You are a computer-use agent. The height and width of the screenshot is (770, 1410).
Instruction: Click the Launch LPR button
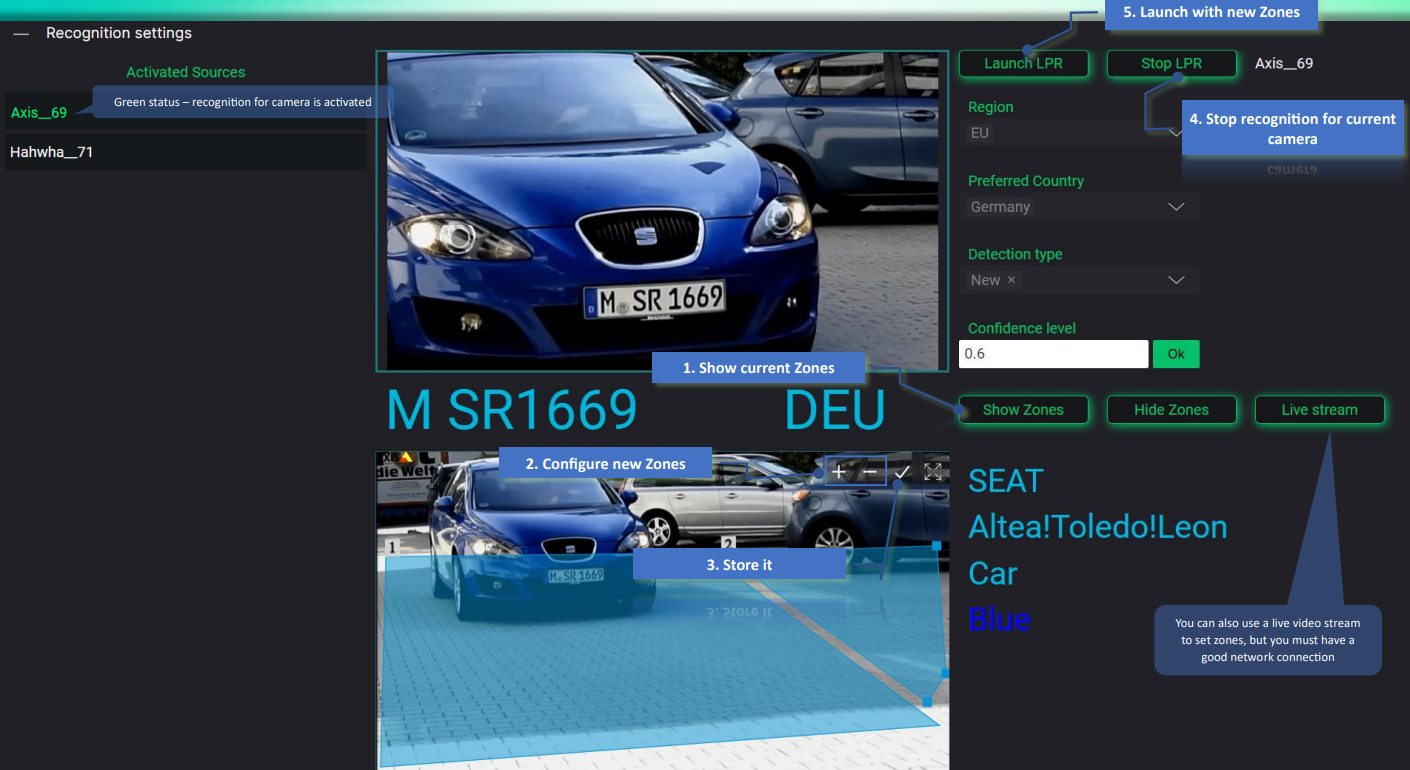[x=1023, y=63]
